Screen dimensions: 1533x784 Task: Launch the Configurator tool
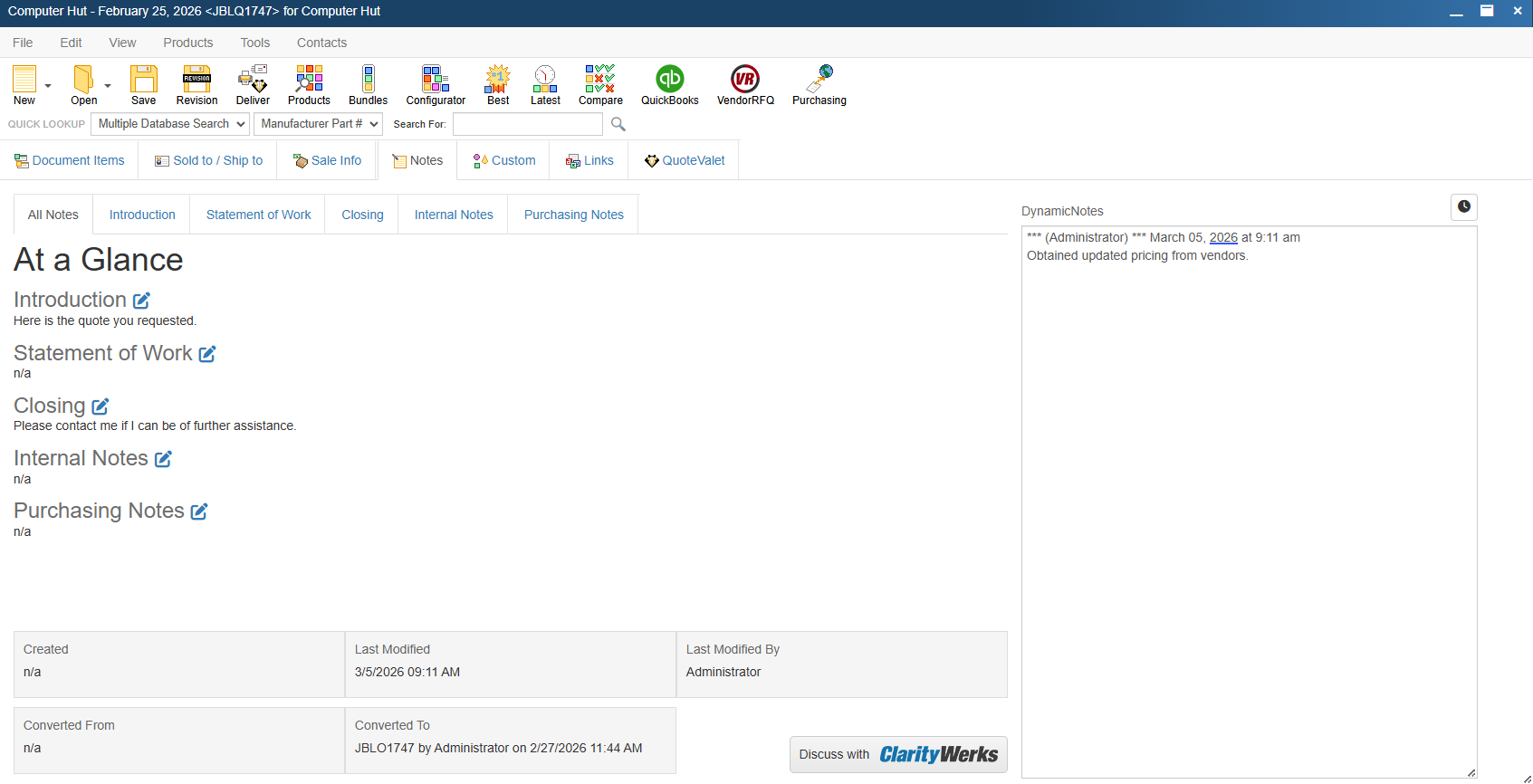[x=436, y=85]
